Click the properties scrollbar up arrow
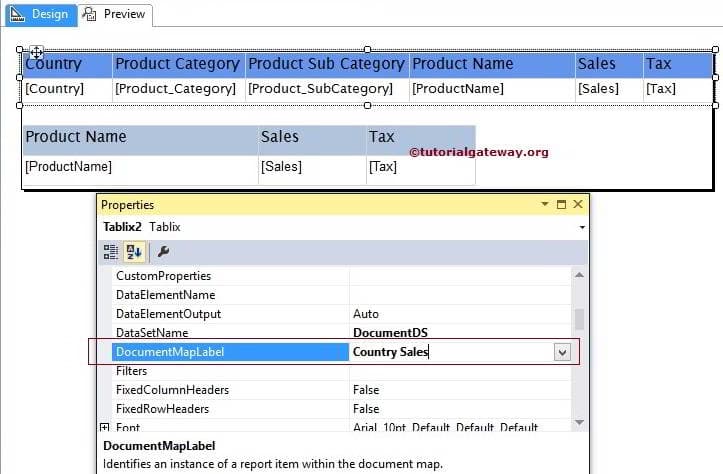Viewport: 723px width, 474px height. 580,275
